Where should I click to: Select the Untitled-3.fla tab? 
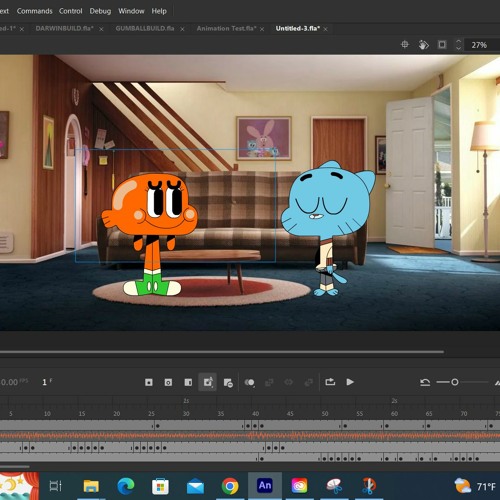[298, 29]
